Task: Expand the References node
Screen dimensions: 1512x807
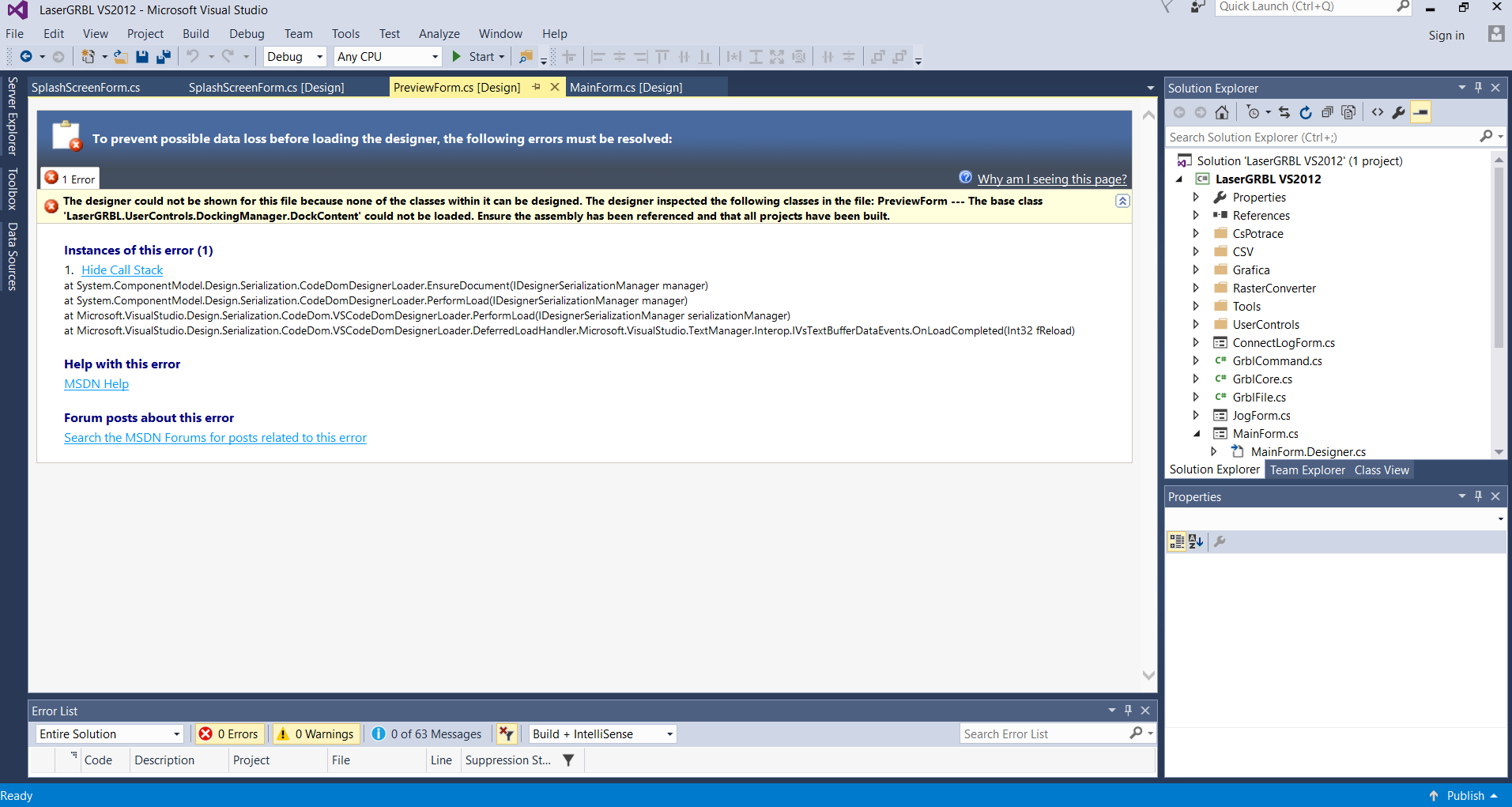Action: coord(1196,215)
